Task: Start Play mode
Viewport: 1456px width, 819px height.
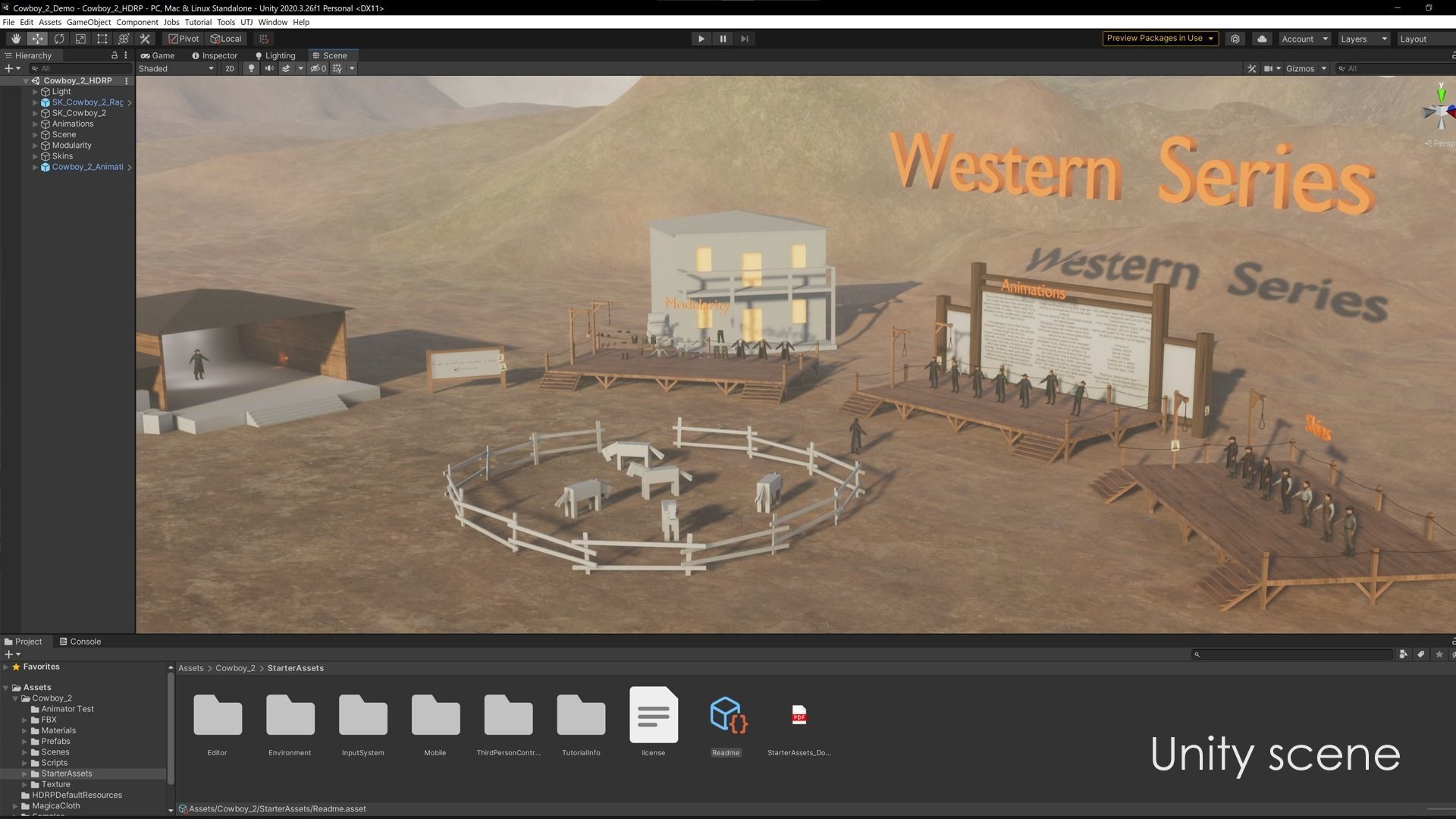Action: 701,39
